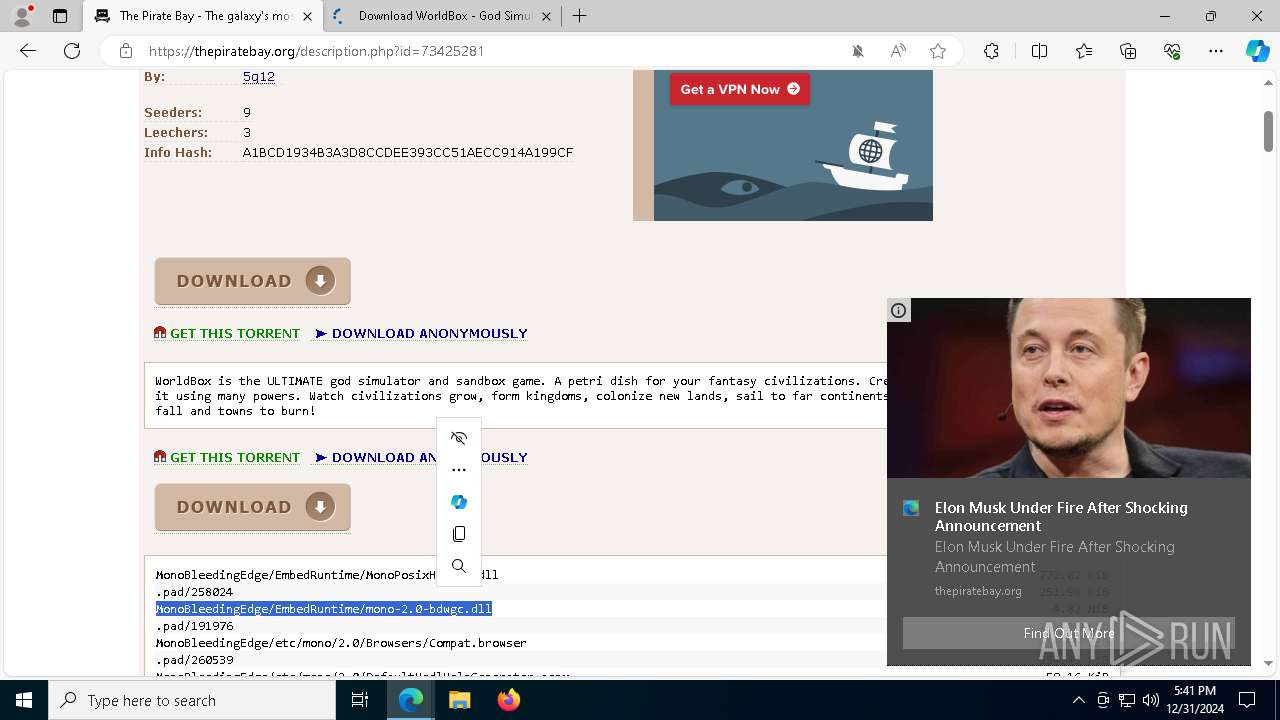Viewport: 1280px width, 720px height.
Task: Click the Info Hash value text
Action: coord(408,152)
